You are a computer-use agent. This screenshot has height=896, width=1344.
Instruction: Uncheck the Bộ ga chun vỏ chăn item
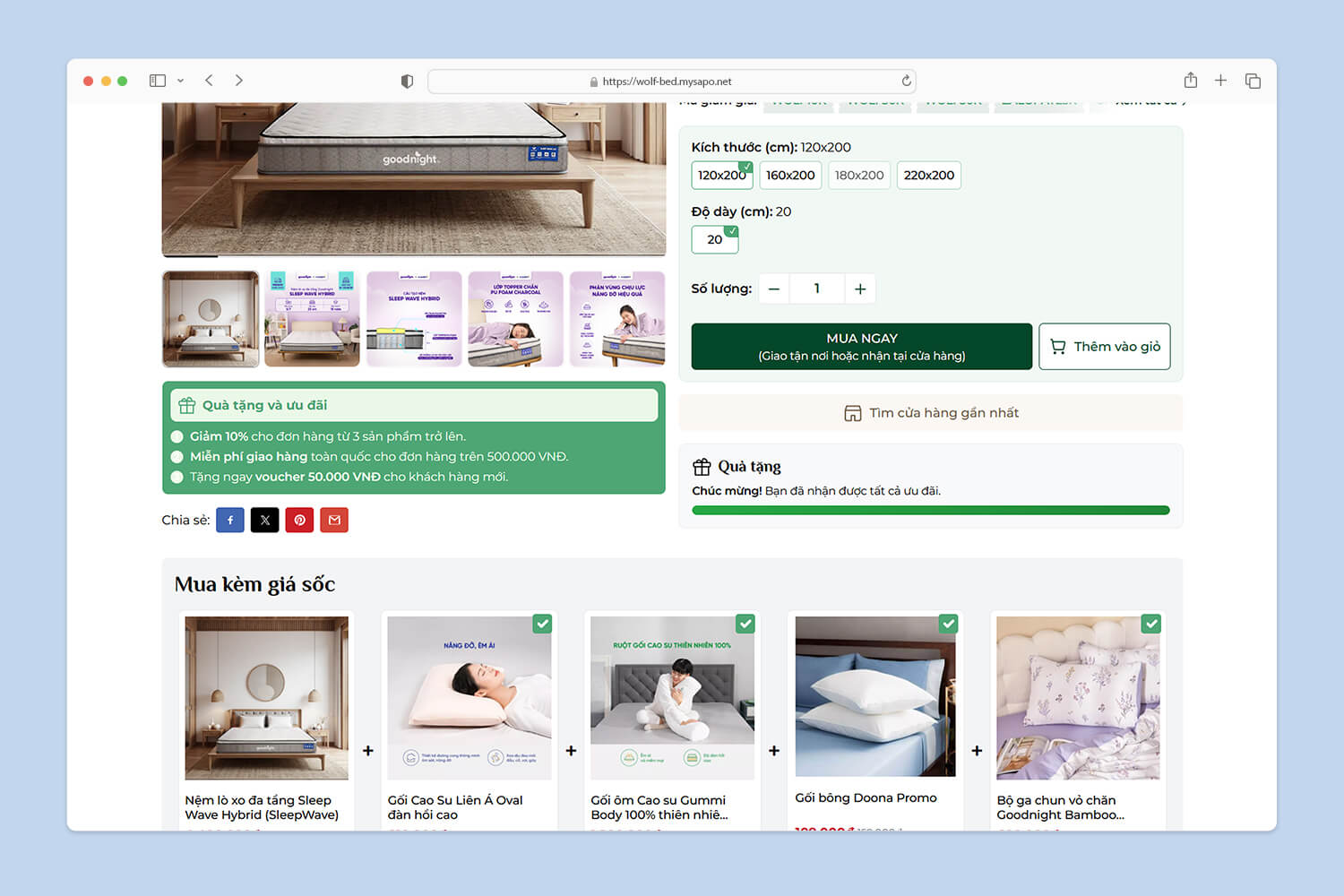(x=1151, y=624)
